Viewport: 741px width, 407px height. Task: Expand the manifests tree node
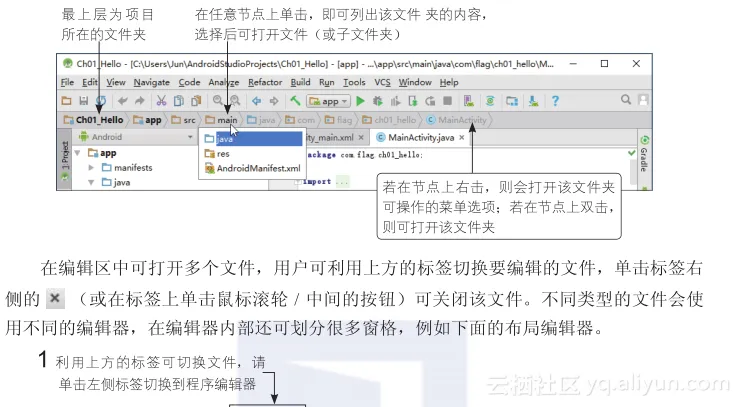coord(91,167)
